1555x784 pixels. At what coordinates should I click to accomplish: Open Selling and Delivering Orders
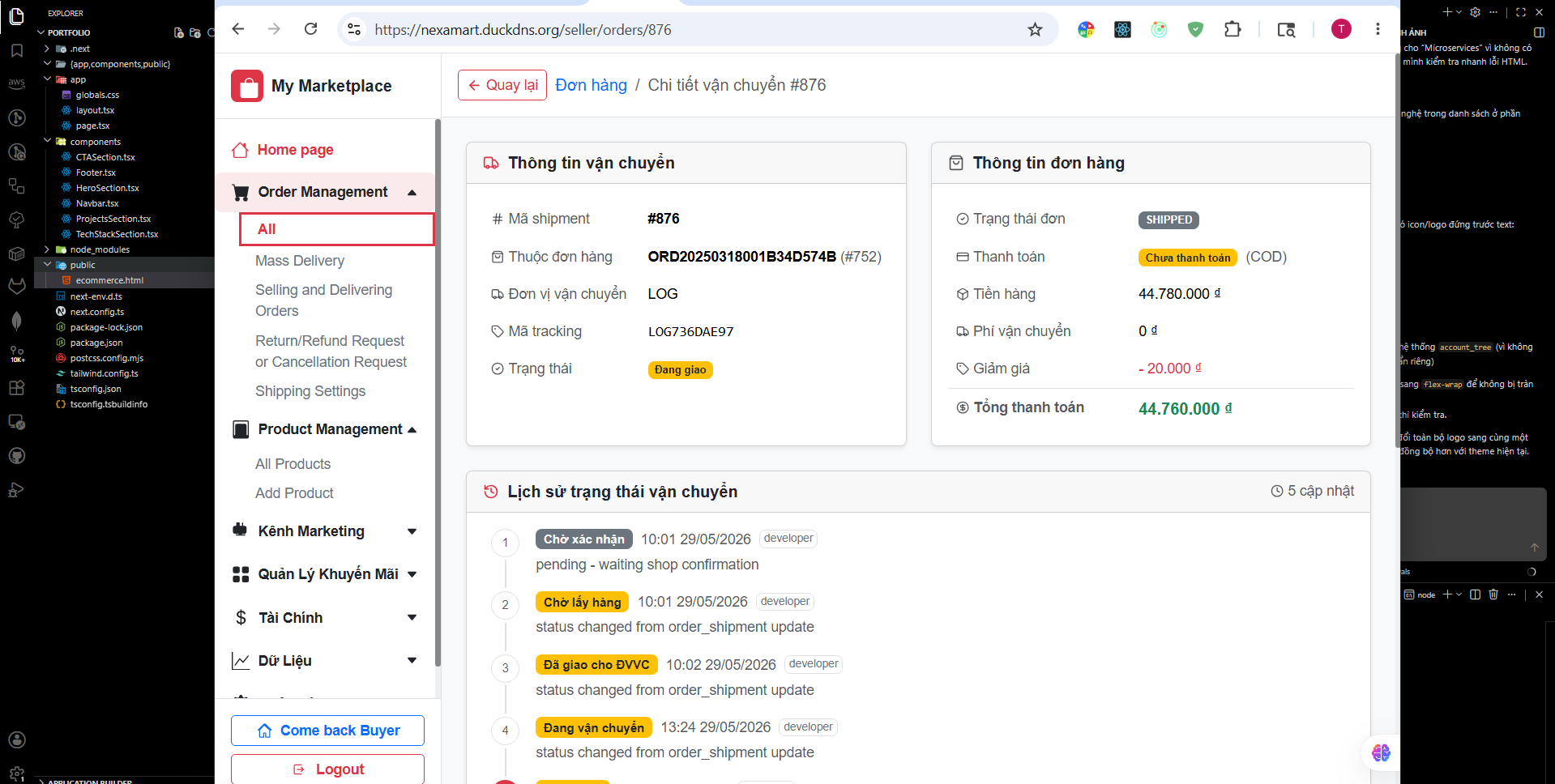(324, 300)
